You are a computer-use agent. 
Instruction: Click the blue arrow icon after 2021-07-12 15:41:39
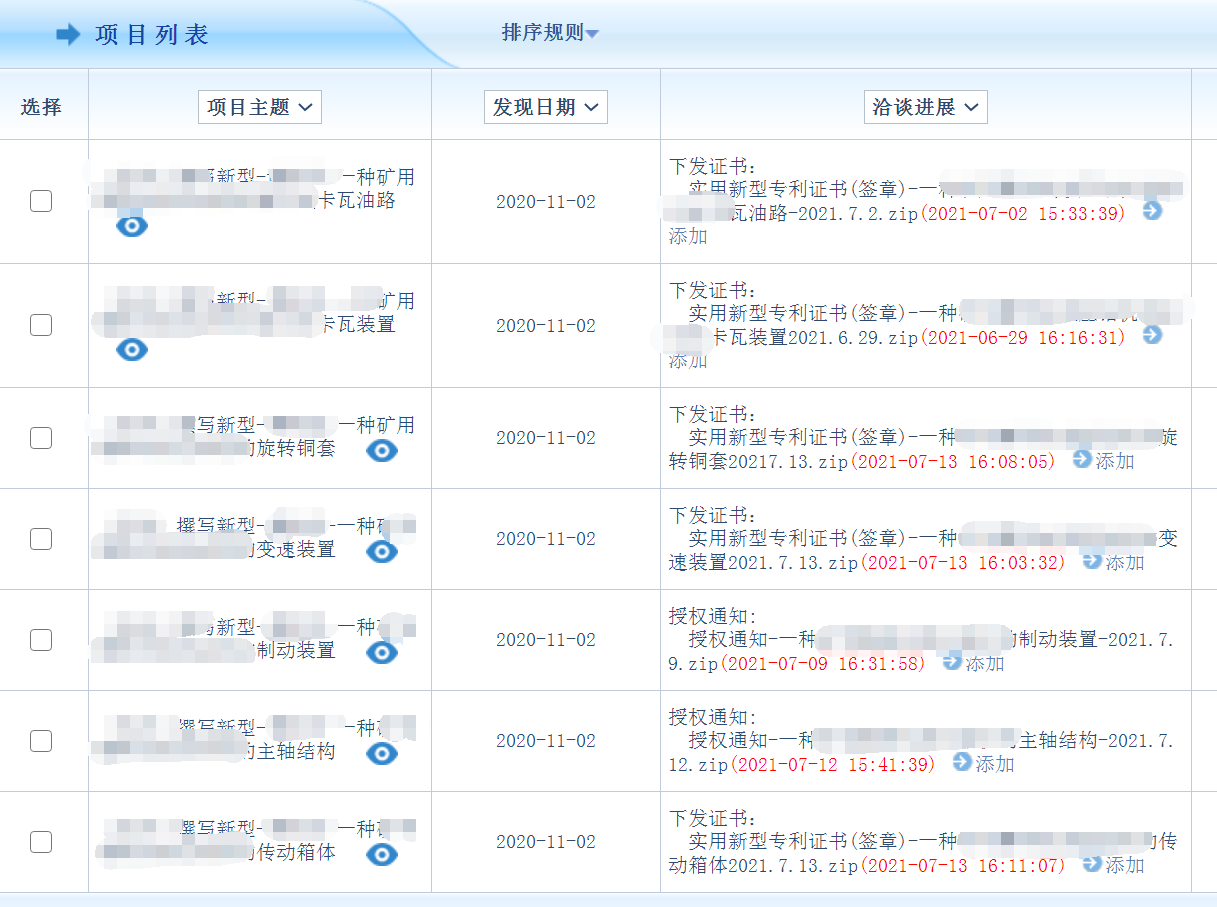pyautogui.click(x=962, y=762)
